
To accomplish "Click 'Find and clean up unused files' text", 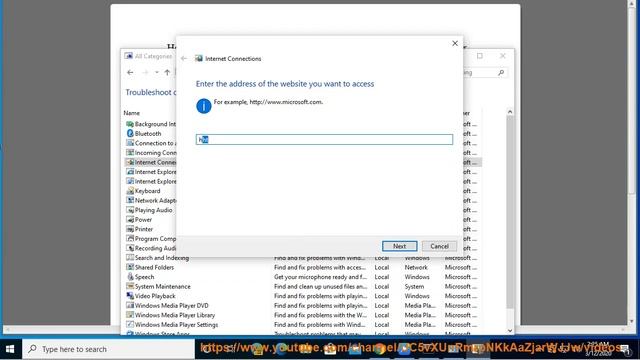I will click(320, 287).
